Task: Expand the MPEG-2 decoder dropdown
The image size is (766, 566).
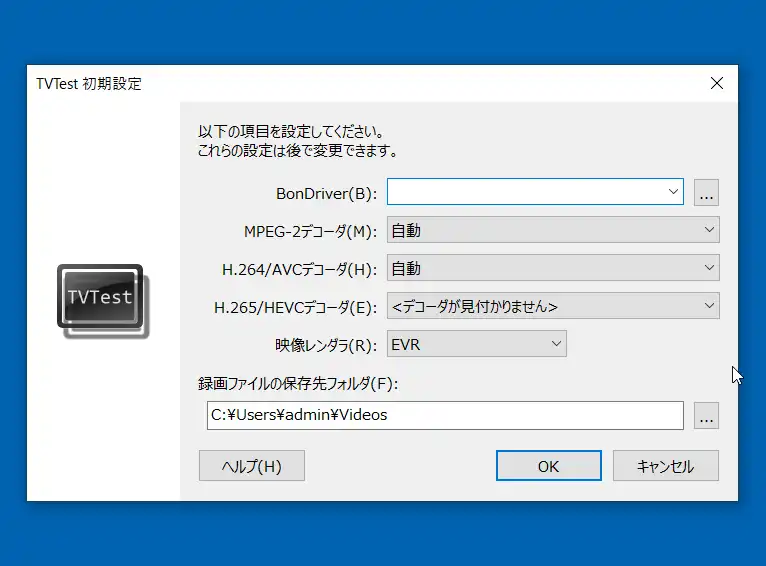Action: tap(553, 230)
